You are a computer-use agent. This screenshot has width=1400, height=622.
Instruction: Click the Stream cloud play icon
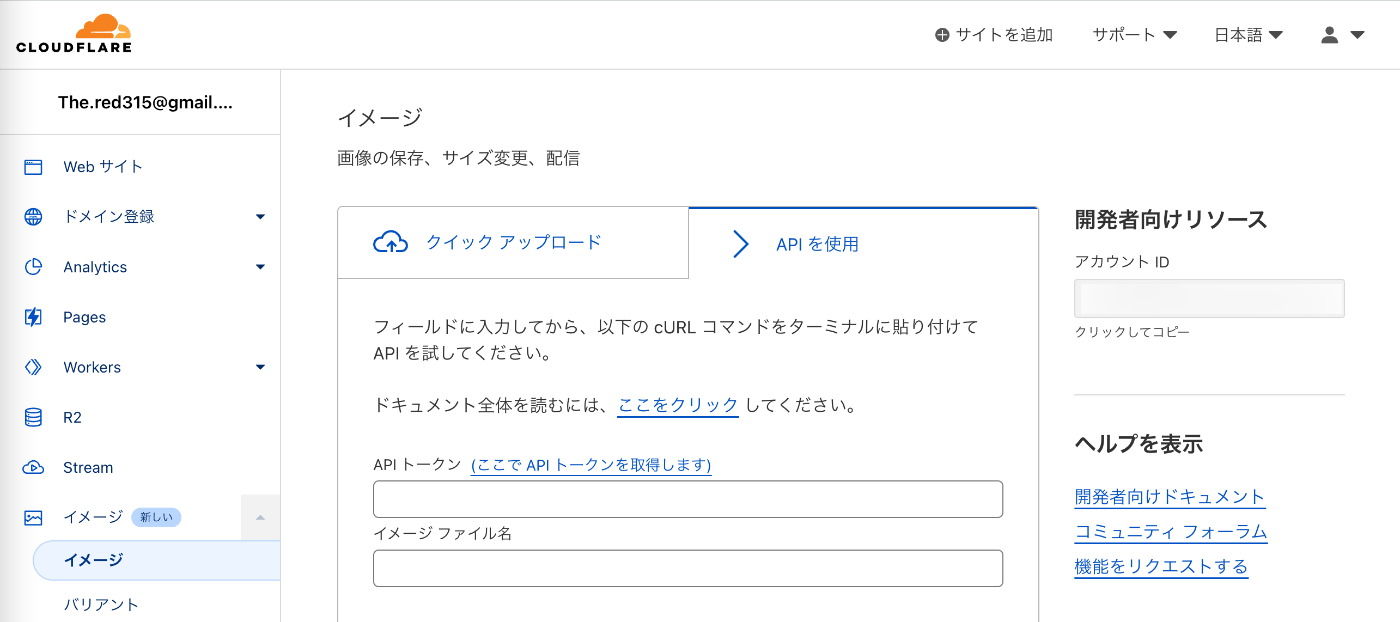pos(33,467)
